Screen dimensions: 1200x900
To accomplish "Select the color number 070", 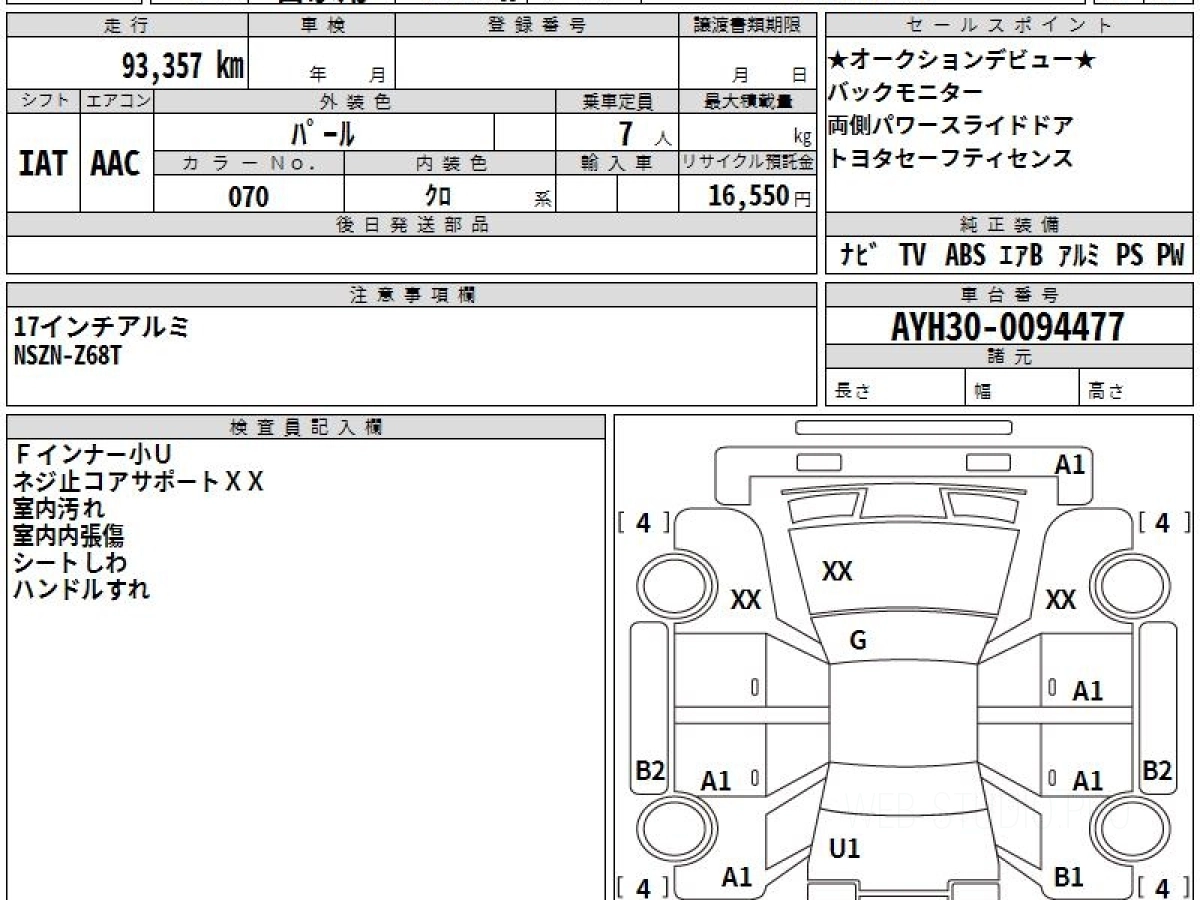I will coord(249,196).
